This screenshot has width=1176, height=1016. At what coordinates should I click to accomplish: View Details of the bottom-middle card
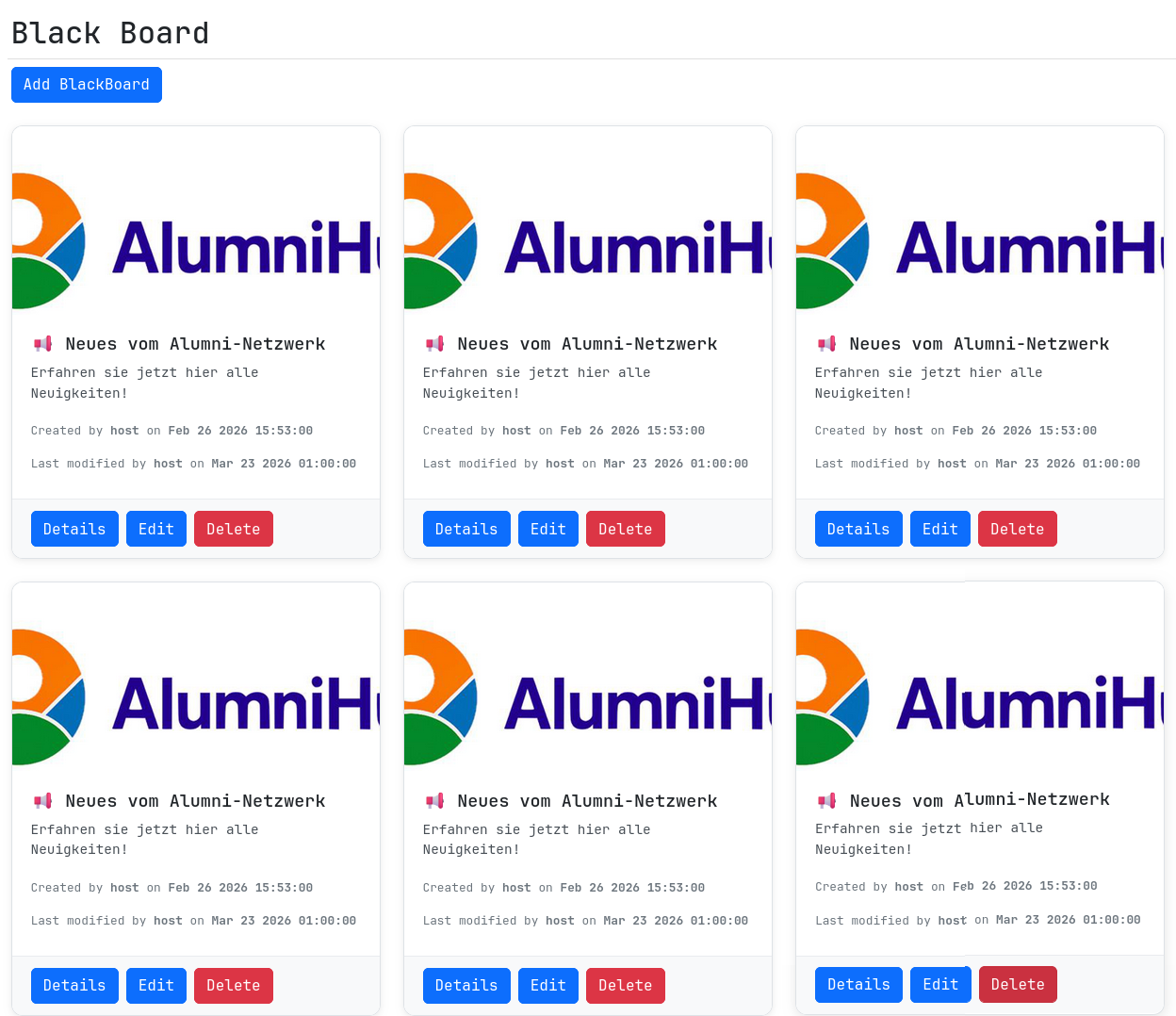(466, 985)
